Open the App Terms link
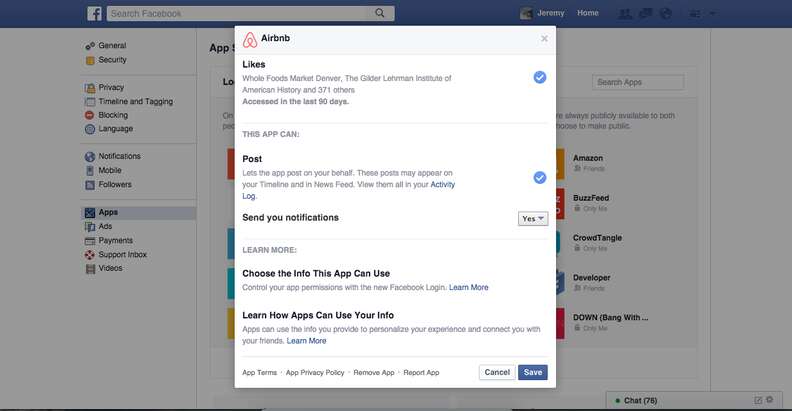Image resolution: width=792 pixels, height=411 pixels. point(260,373)
